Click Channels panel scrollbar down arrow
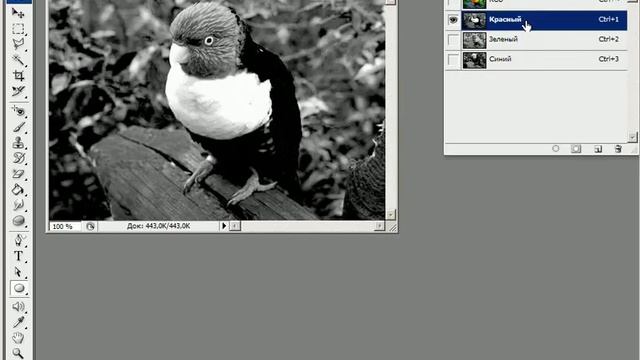Viewport: 640px width, 360px height. coord(632,137)
